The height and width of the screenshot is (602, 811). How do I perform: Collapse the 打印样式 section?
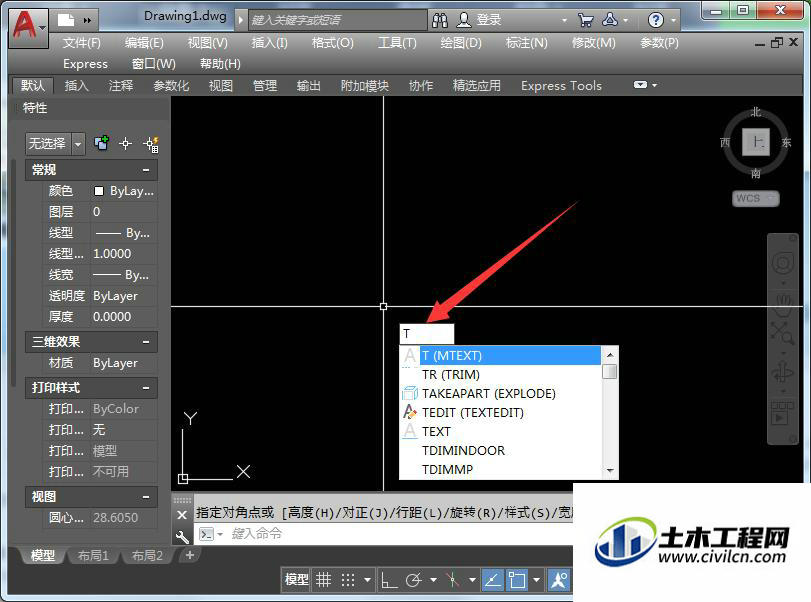(x=146, y=387)
